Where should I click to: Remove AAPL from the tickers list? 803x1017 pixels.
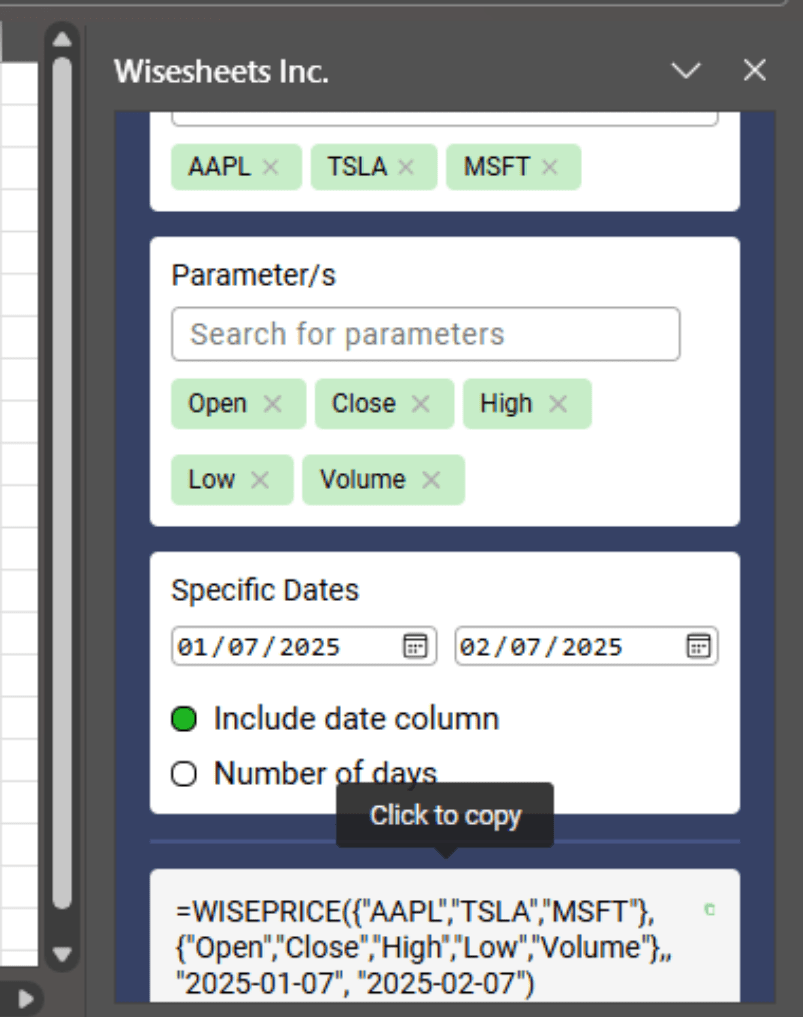pos(272,167)
